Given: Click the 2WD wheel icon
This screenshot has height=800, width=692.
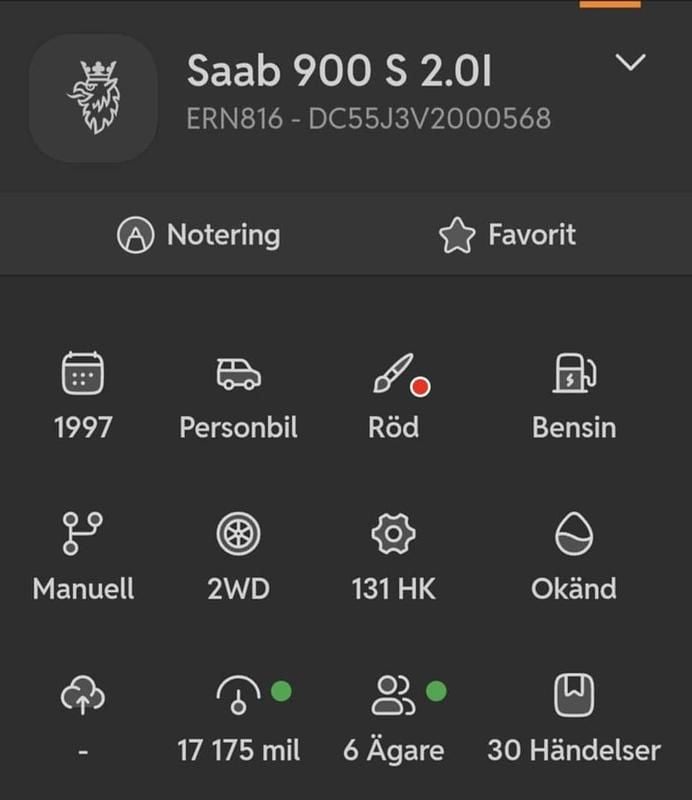Looking at the screenshot, I should click(238, 535).
